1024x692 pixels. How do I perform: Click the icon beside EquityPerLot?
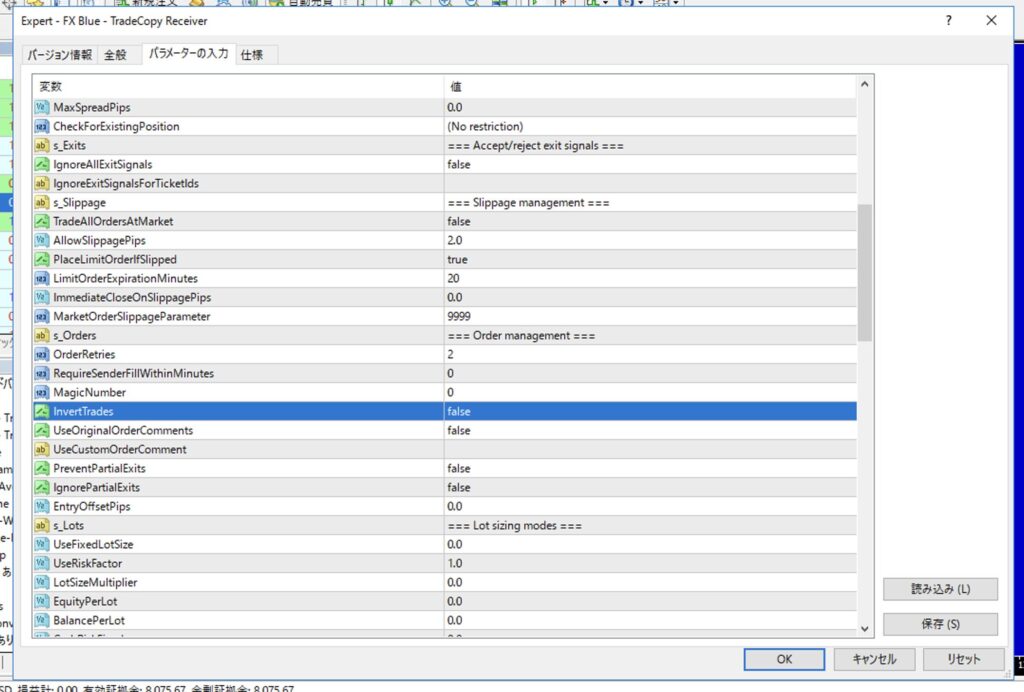click(42, 601)
